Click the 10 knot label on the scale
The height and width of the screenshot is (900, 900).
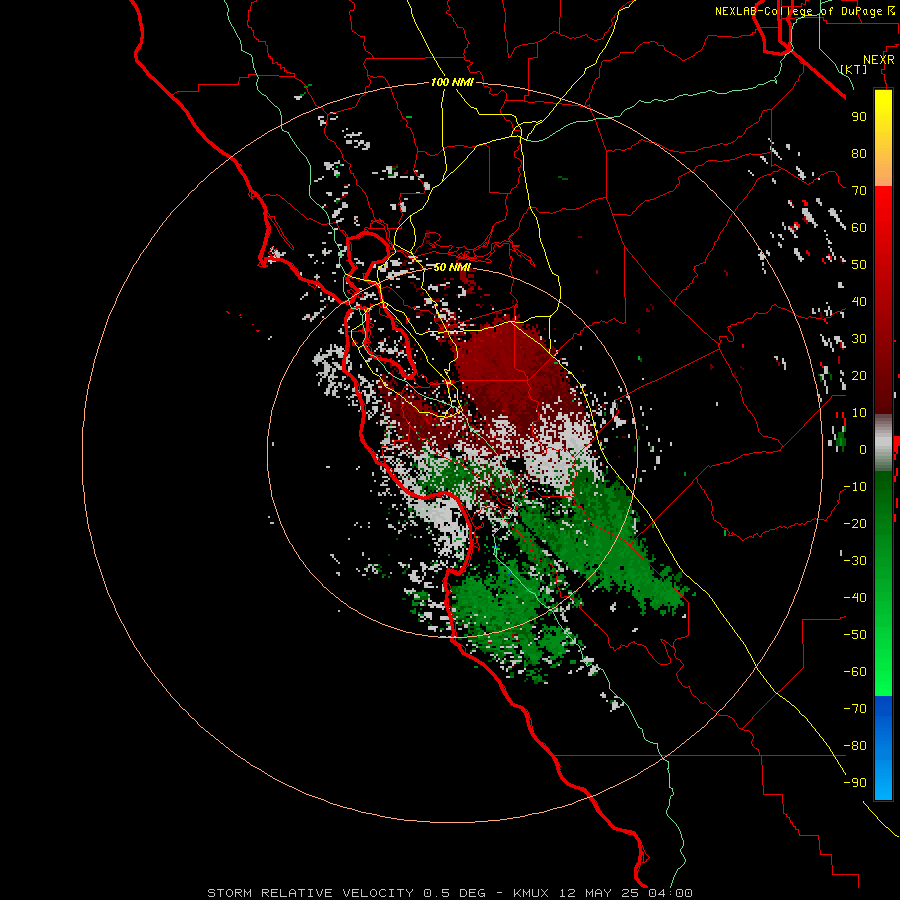[859, 413]
